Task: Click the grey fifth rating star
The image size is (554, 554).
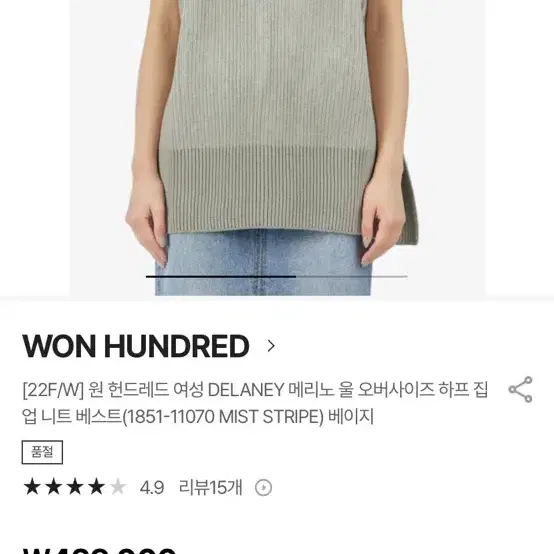Action: click(x=118, y=487)
